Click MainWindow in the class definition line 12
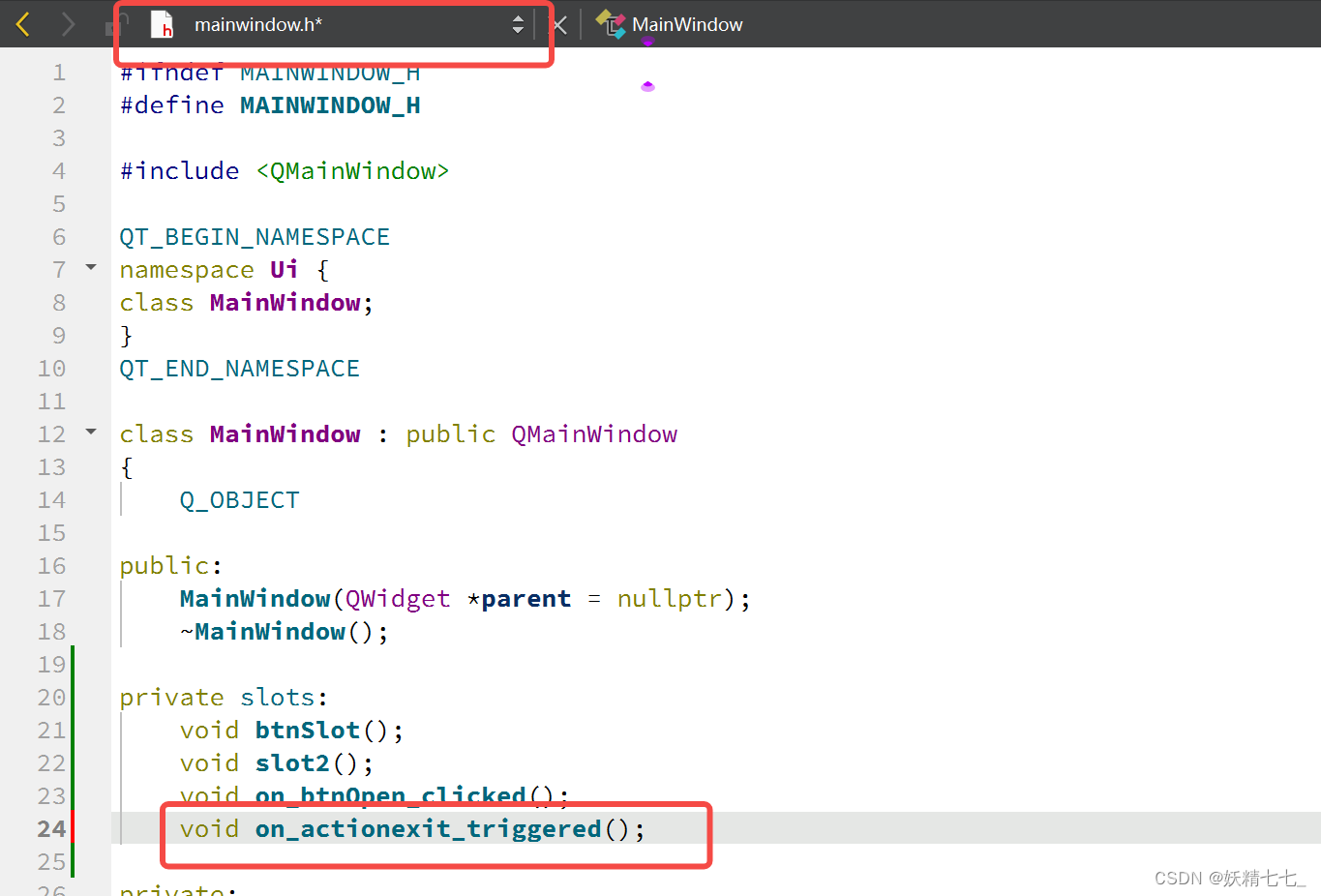Image resolution: width=1321 pixels, height=896 pixels. 285,434
